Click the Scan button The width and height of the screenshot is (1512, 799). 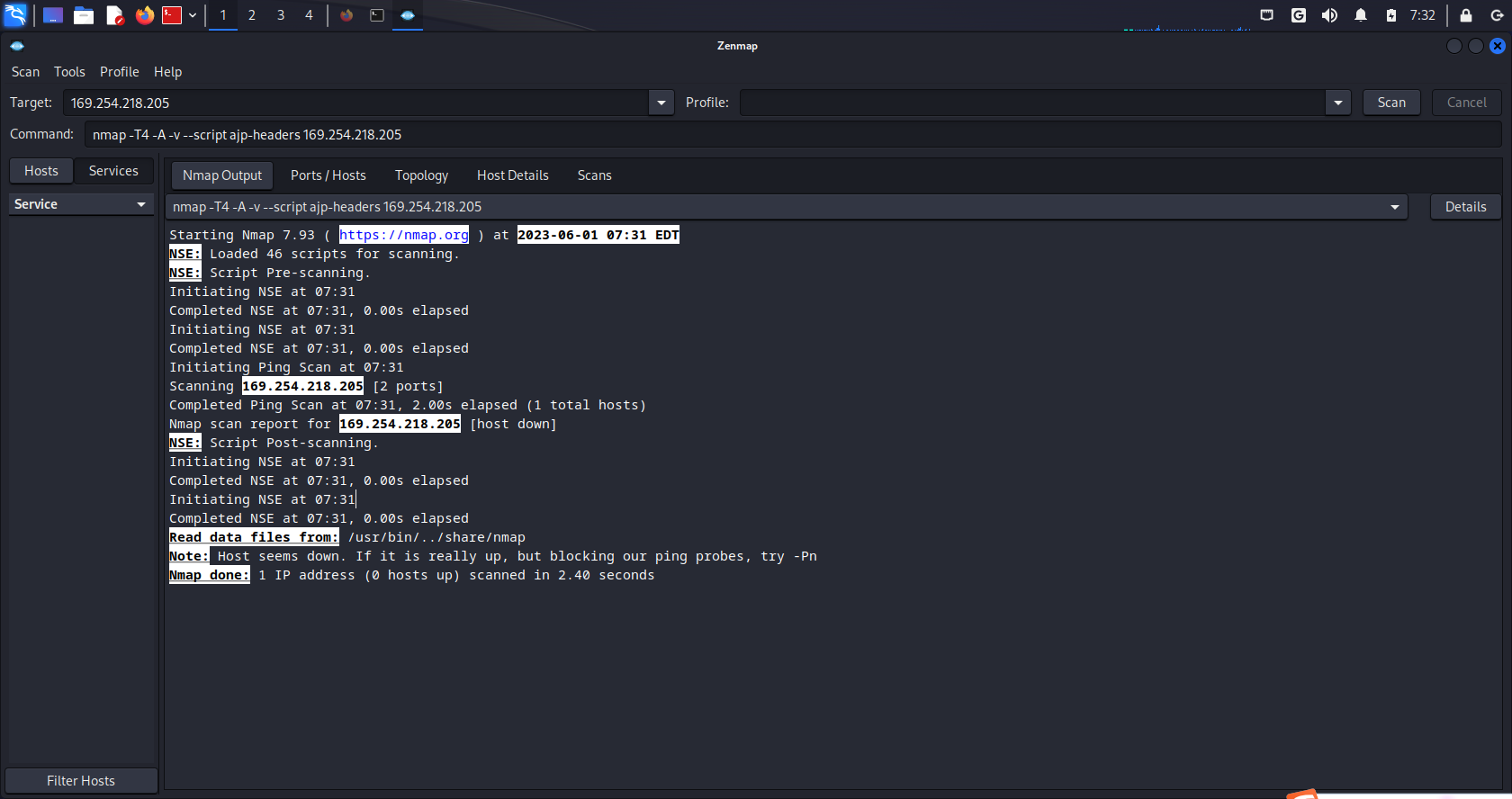coord(1391,103)
